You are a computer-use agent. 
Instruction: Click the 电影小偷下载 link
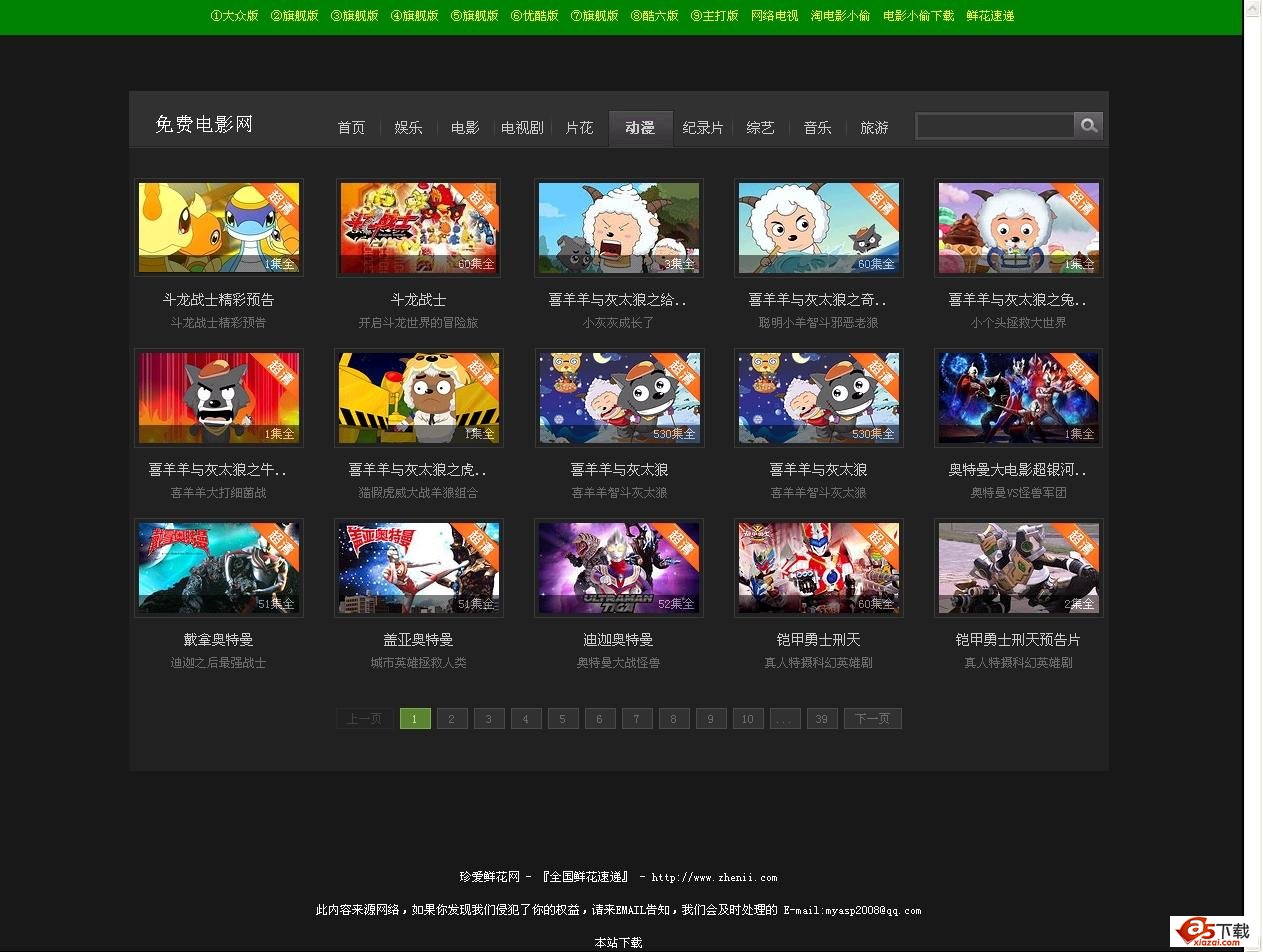916,15
